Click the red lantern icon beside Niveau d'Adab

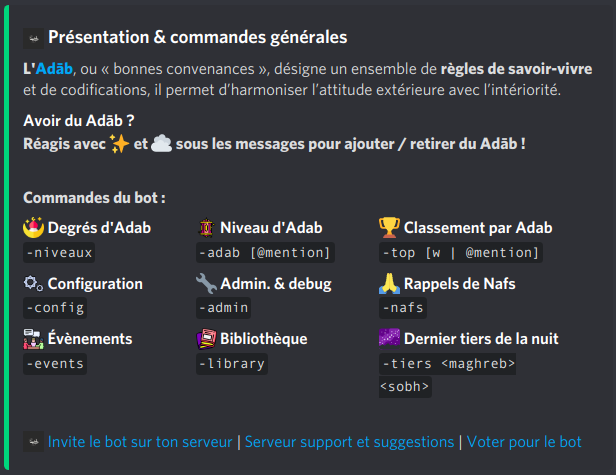pyautogui.click(x=207, y=228)
